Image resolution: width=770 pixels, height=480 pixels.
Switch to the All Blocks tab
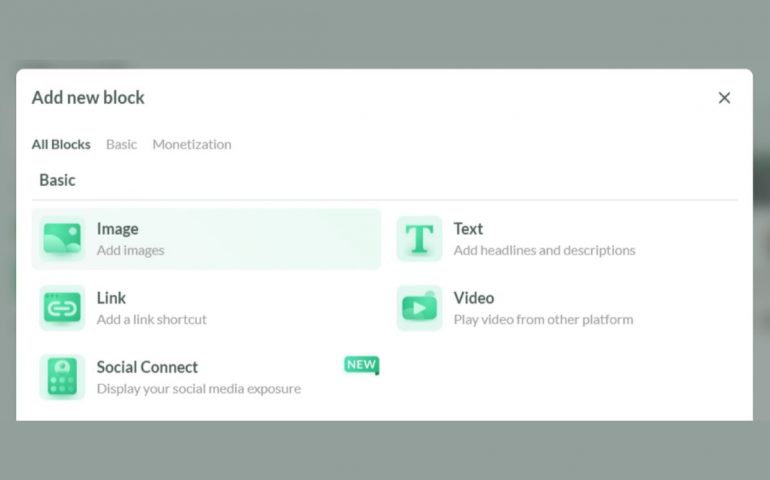pyautogui.click(x=61, y=144)
